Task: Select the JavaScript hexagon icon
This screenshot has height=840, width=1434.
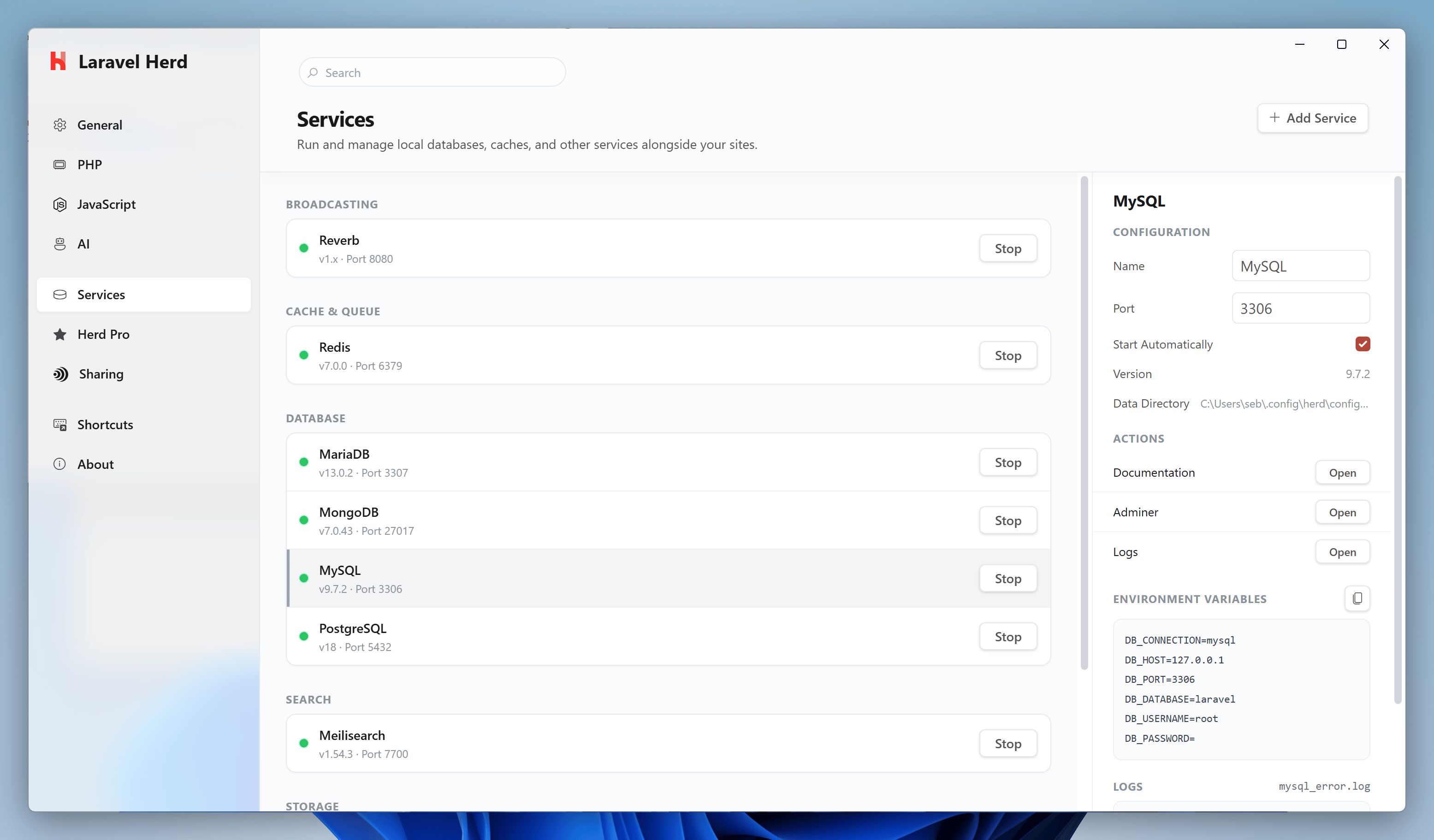Action: (60, 204)
